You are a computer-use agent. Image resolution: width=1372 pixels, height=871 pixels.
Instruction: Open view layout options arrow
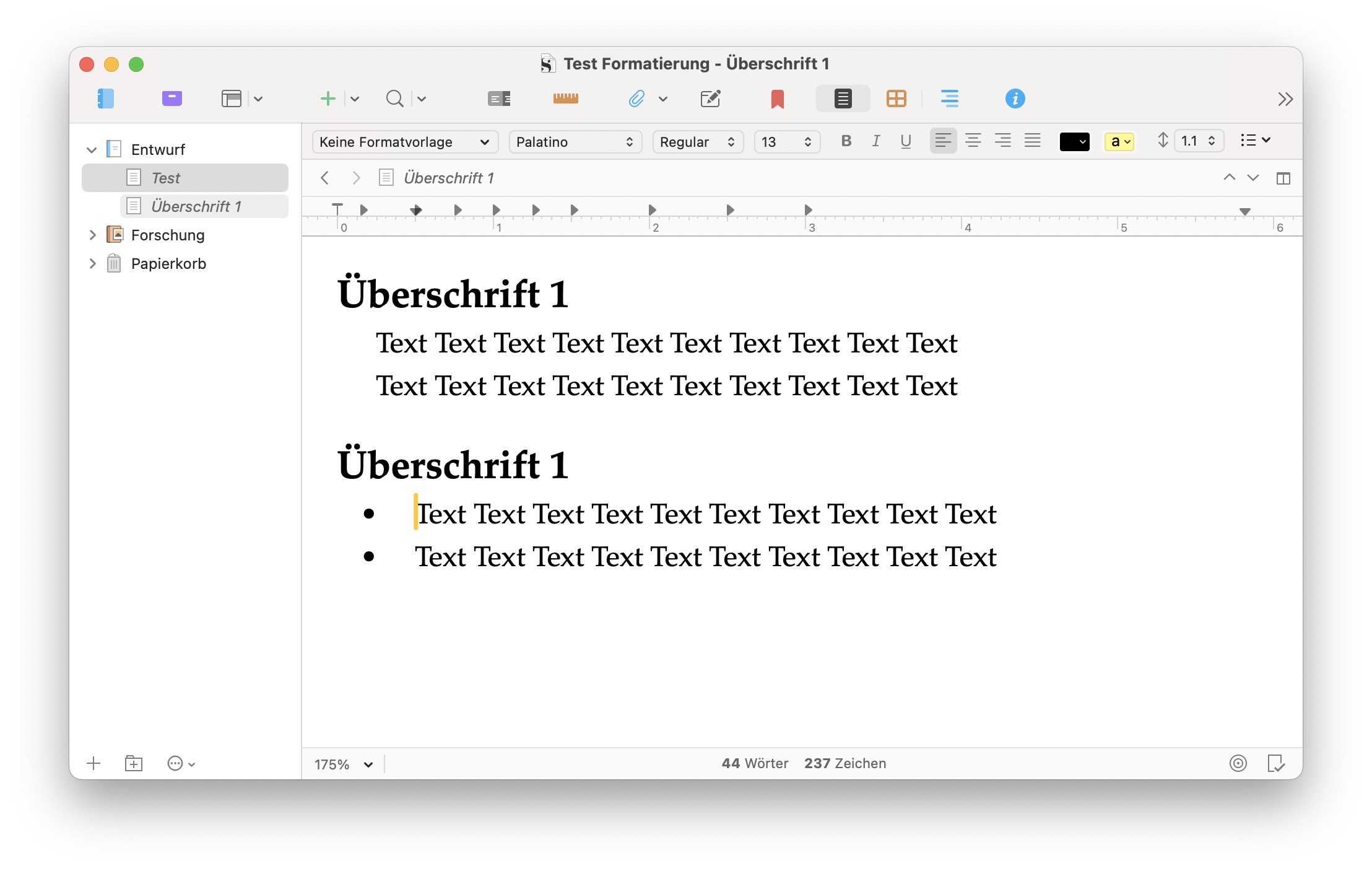pos(258,99)
